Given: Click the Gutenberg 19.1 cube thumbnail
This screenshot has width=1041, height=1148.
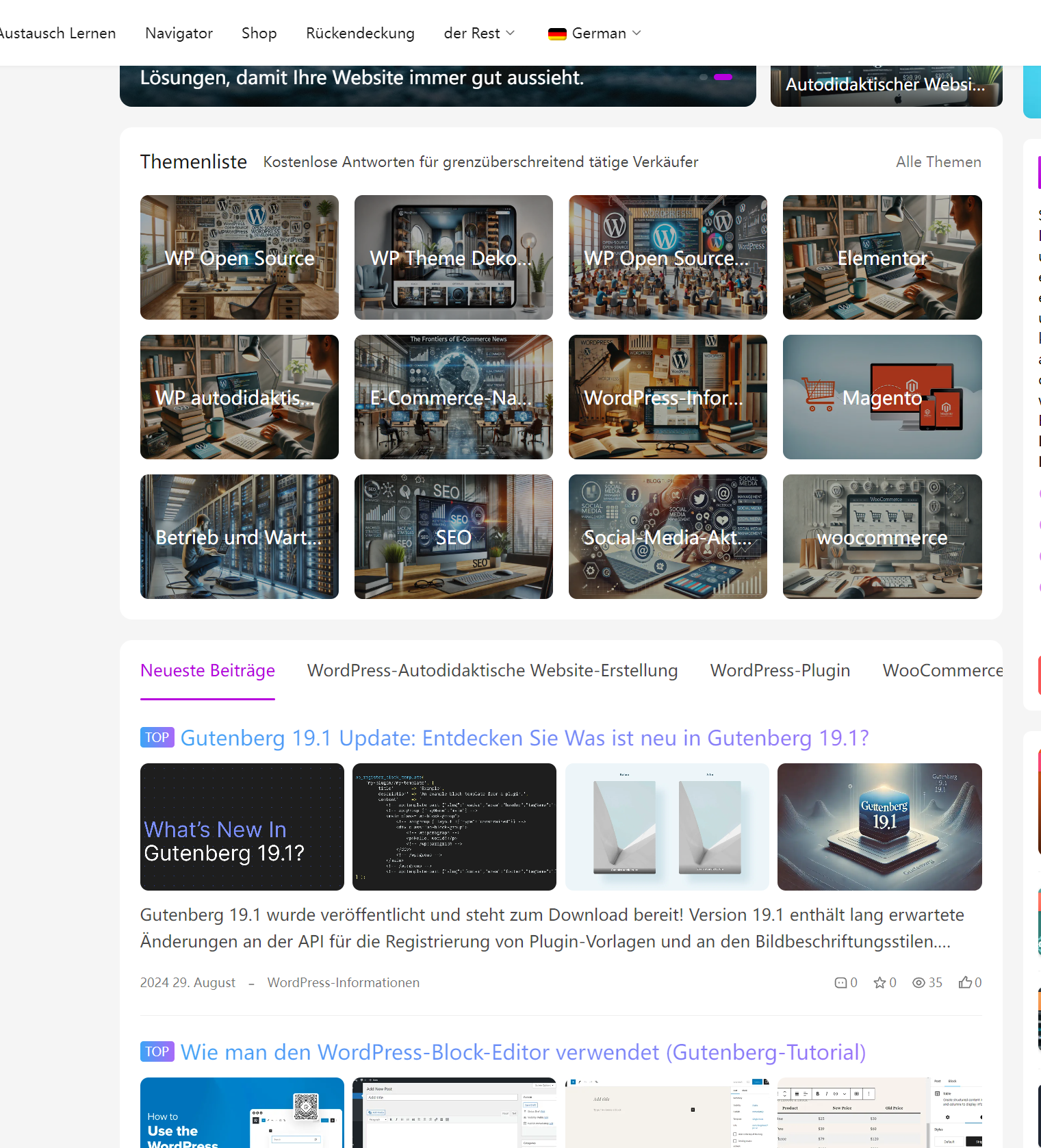Looking at the screenshot, I should [879, 827].
